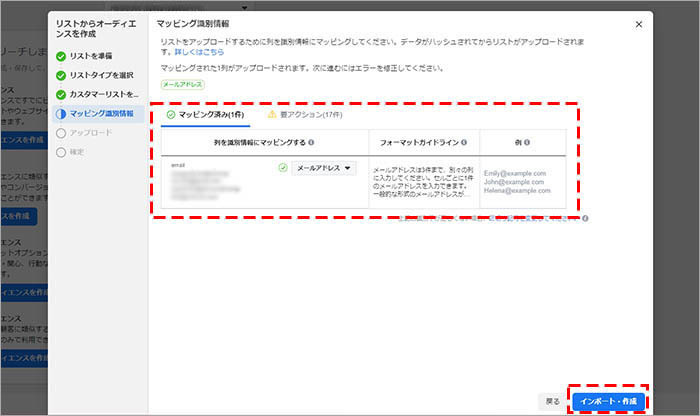Select the アップロード step radio circle
This screenshot has width=700, height=416.
[62, 133]
